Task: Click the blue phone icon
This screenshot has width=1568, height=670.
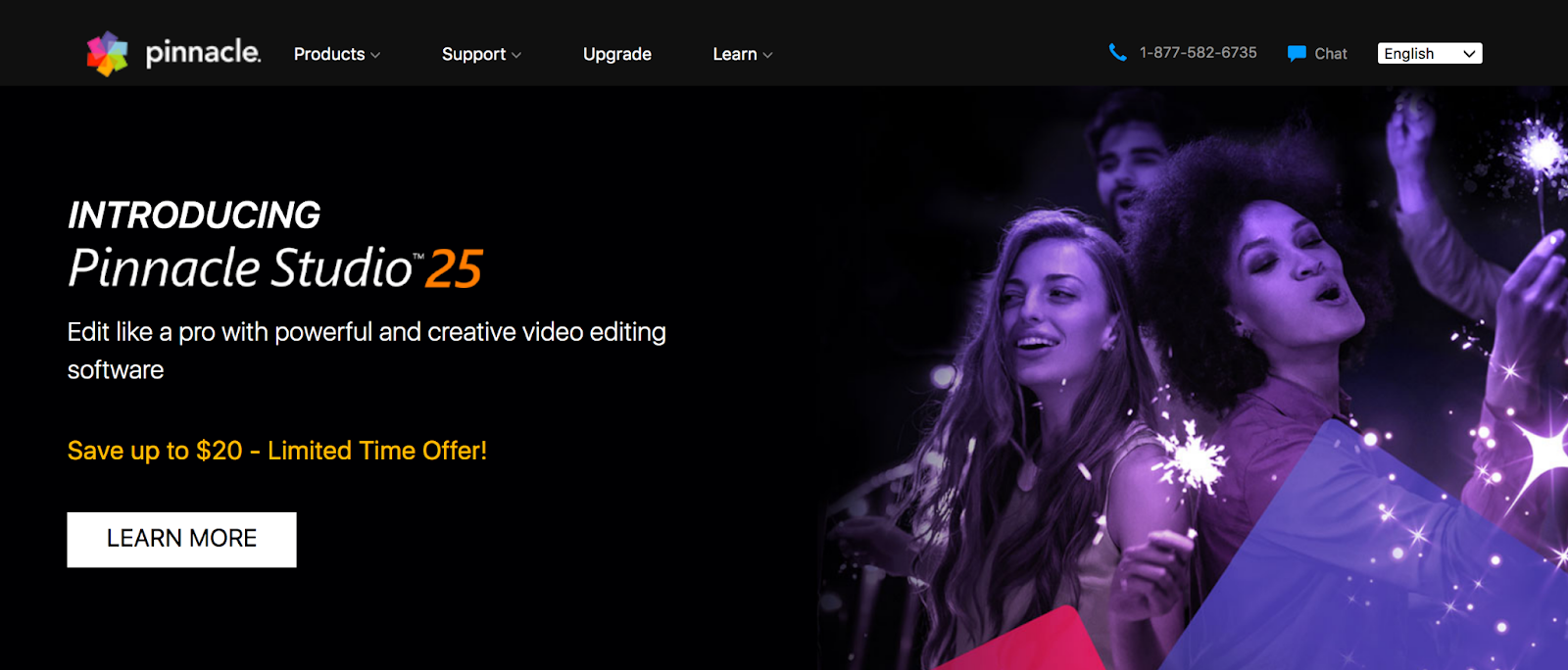Action: 1117,53
